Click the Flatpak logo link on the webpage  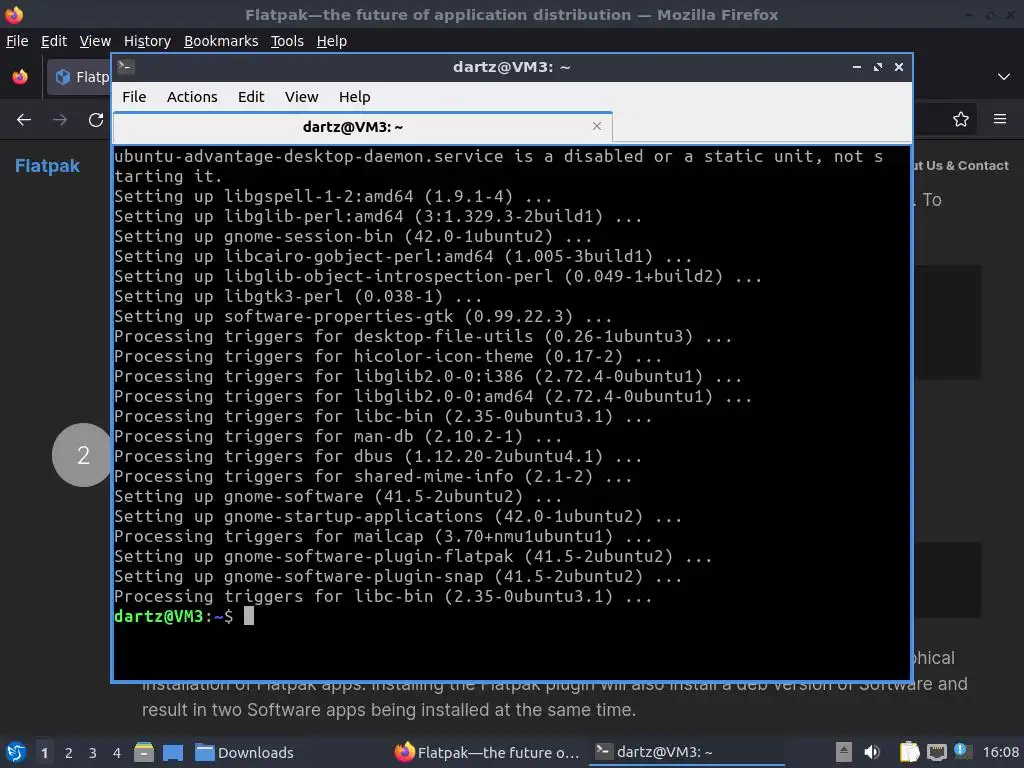(x=47, y=166)
